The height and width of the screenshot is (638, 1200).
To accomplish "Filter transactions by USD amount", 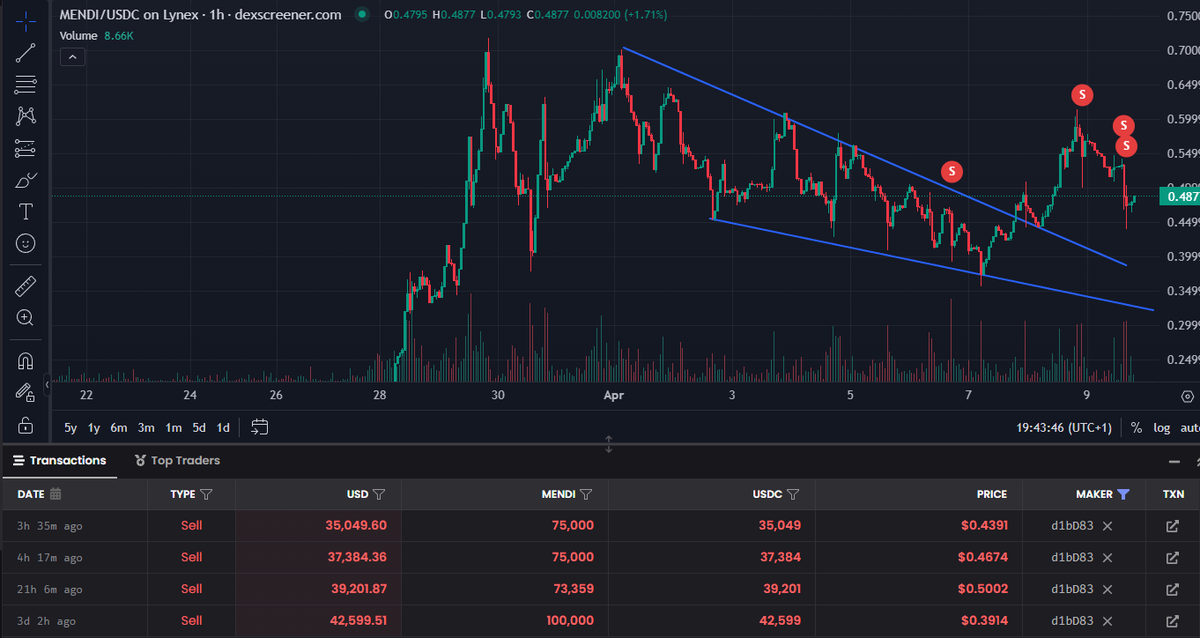I will pyautogui.click(x=379, y=494).
